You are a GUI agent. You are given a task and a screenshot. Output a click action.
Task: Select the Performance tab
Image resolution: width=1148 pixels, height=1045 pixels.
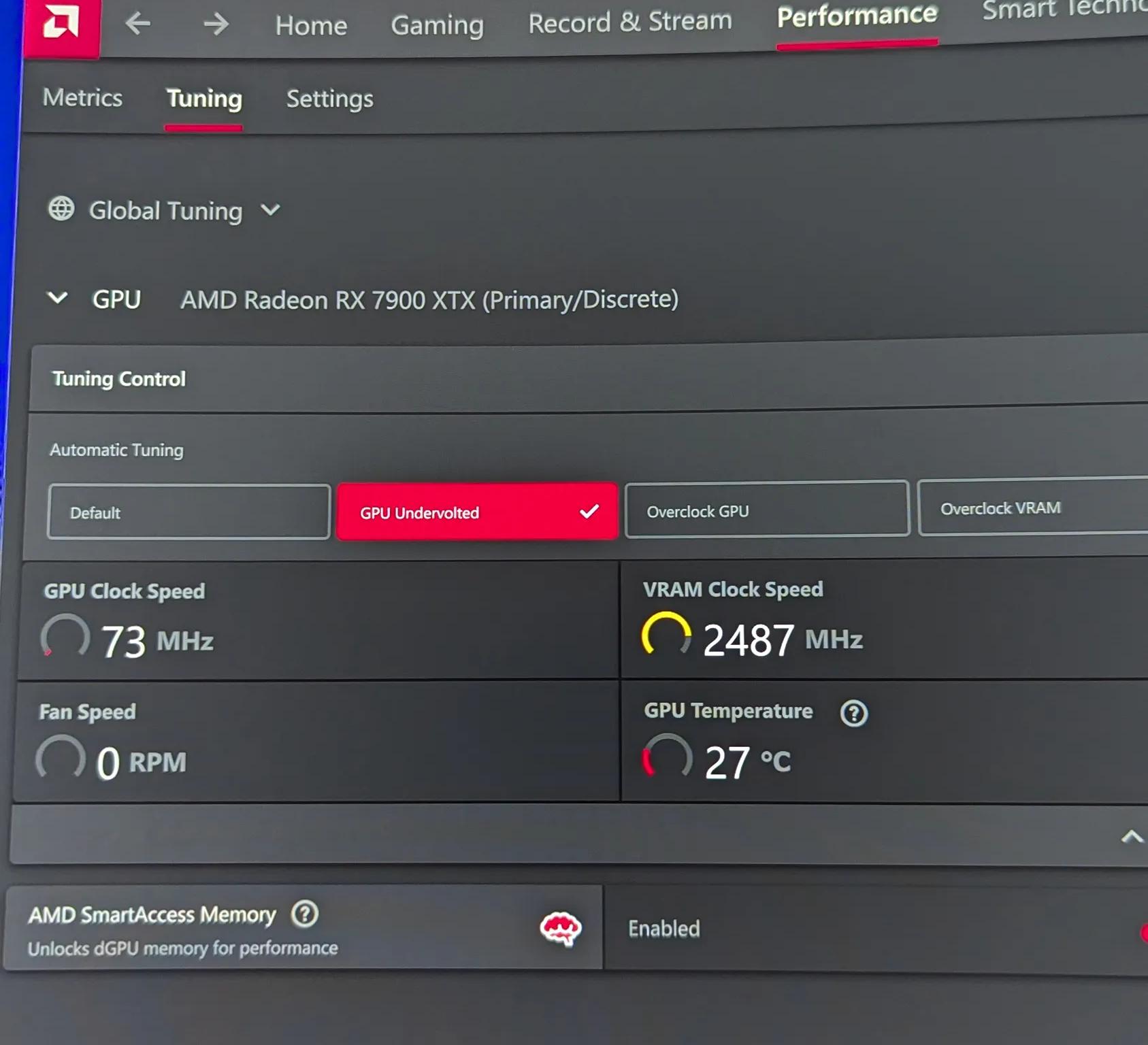pos(857,16)
